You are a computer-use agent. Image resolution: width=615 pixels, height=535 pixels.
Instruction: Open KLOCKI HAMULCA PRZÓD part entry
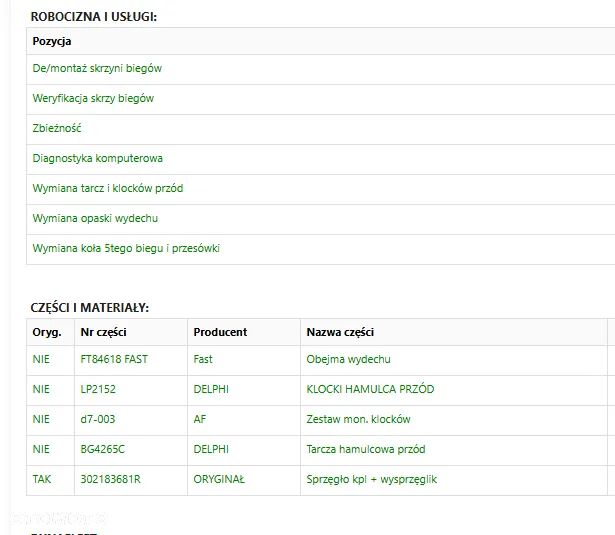point(370,389)
